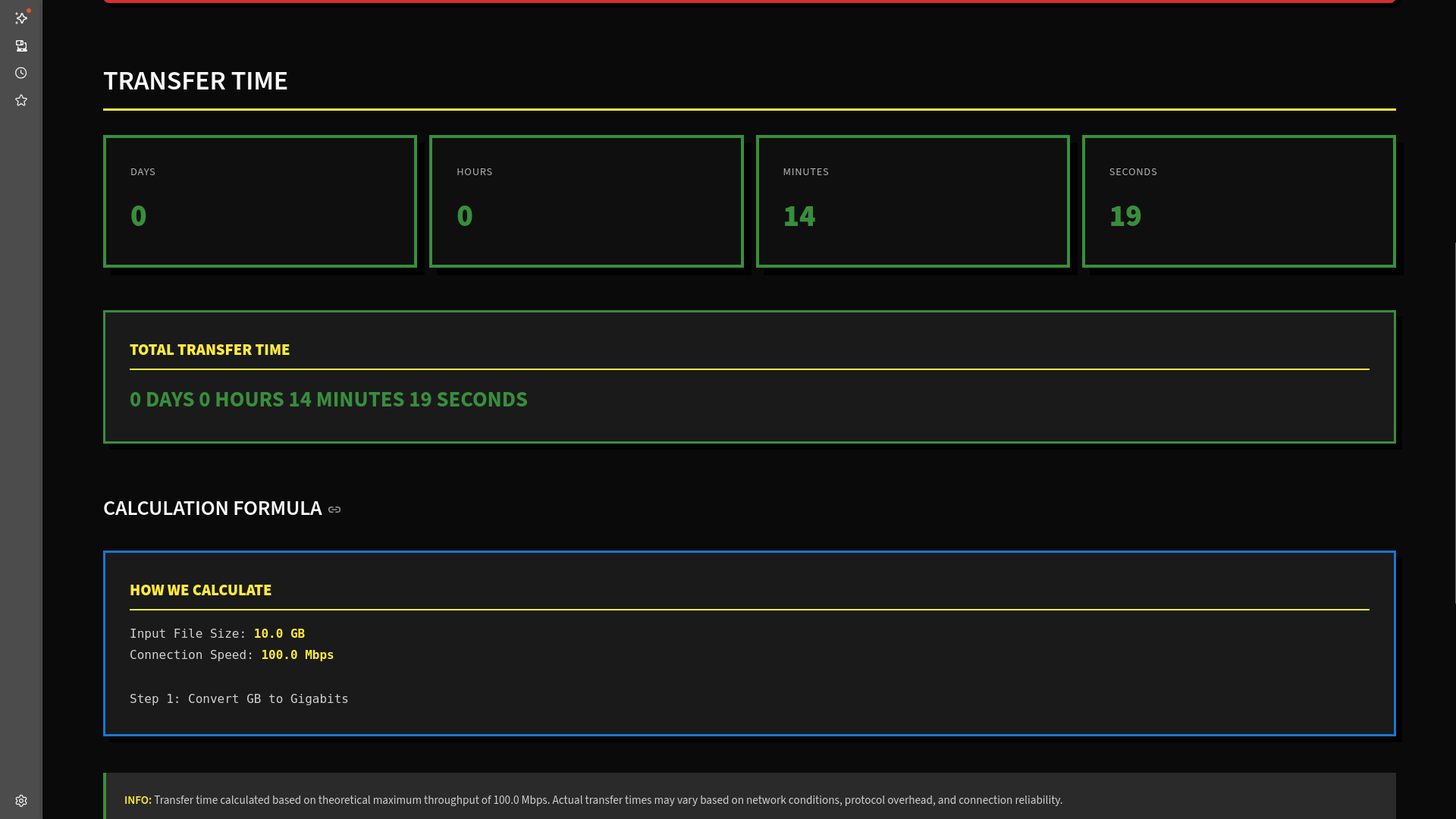Open settings with the gear icon
The width and height of the screenshot is (1456, 819).
click(x=21, y=800)
